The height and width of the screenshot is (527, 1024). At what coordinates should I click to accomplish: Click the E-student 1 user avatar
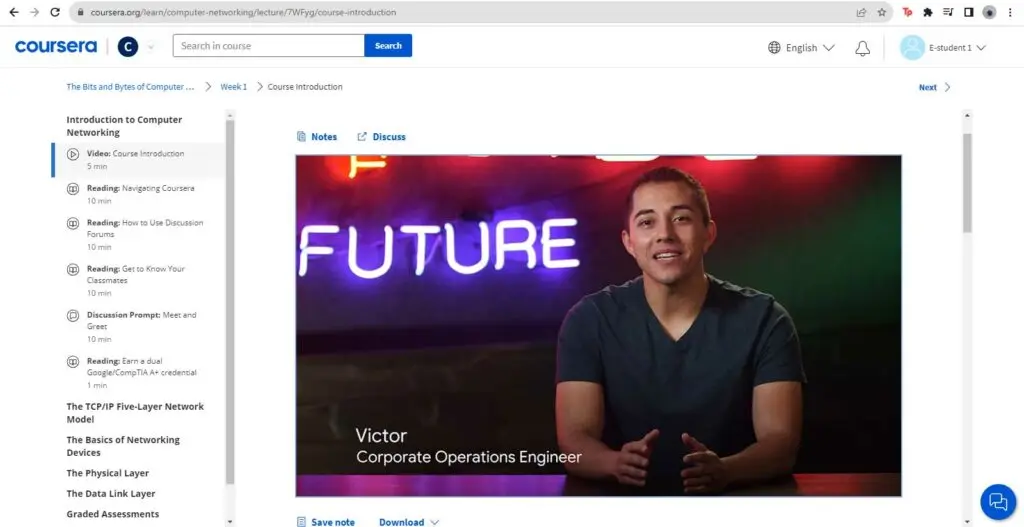tap(912, 48)
